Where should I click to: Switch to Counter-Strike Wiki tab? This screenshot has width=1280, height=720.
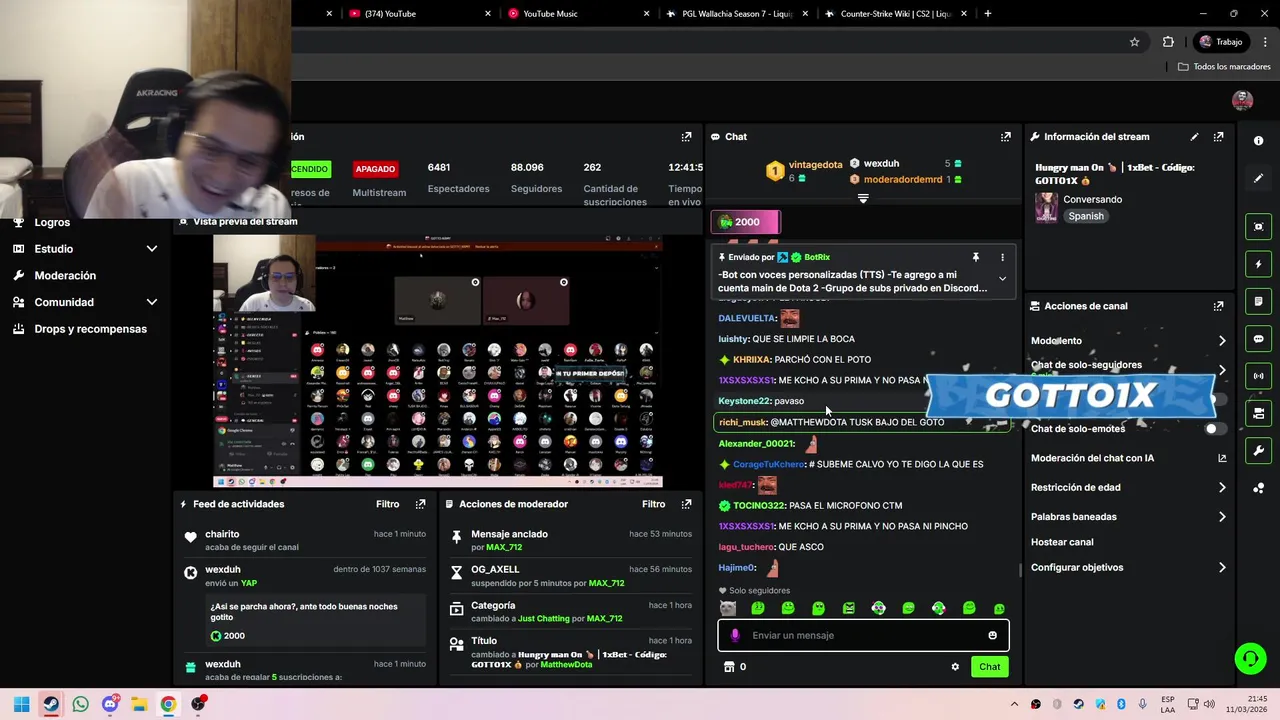click(895, 14)
